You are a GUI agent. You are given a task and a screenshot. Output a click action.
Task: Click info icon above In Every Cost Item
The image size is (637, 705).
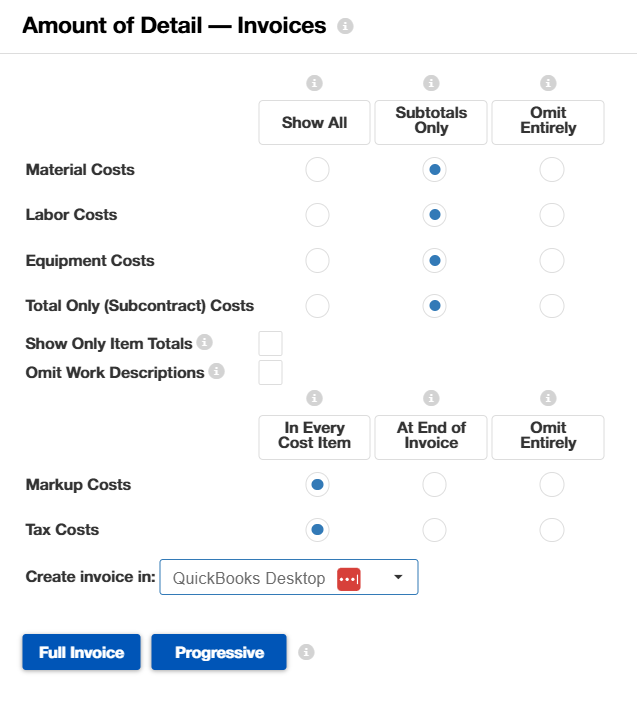pos(314,398)
